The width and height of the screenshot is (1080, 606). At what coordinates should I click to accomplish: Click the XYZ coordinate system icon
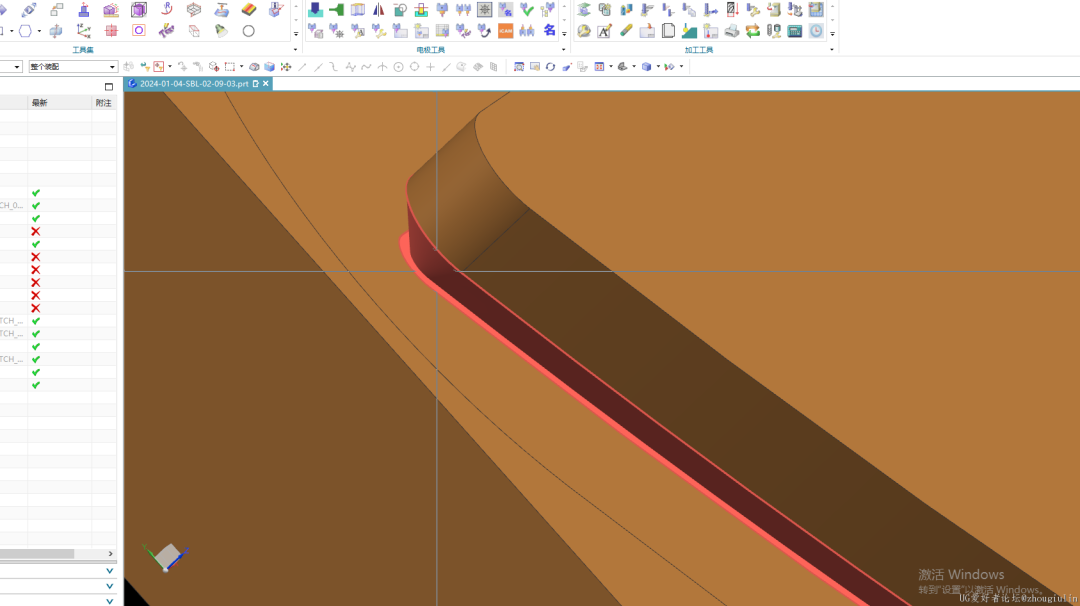(83, 31)
